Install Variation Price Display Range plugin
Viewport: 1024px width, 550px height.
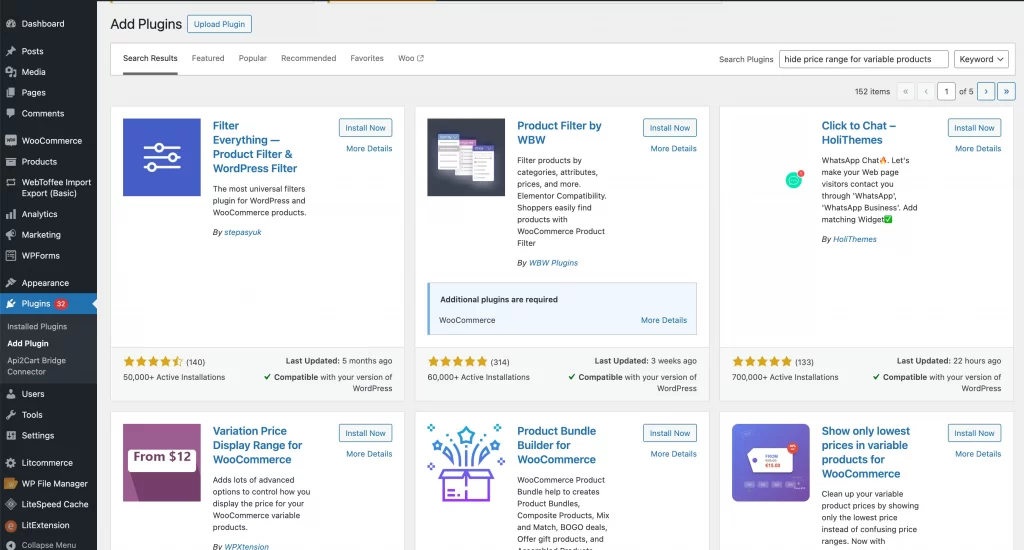[366, 433]
